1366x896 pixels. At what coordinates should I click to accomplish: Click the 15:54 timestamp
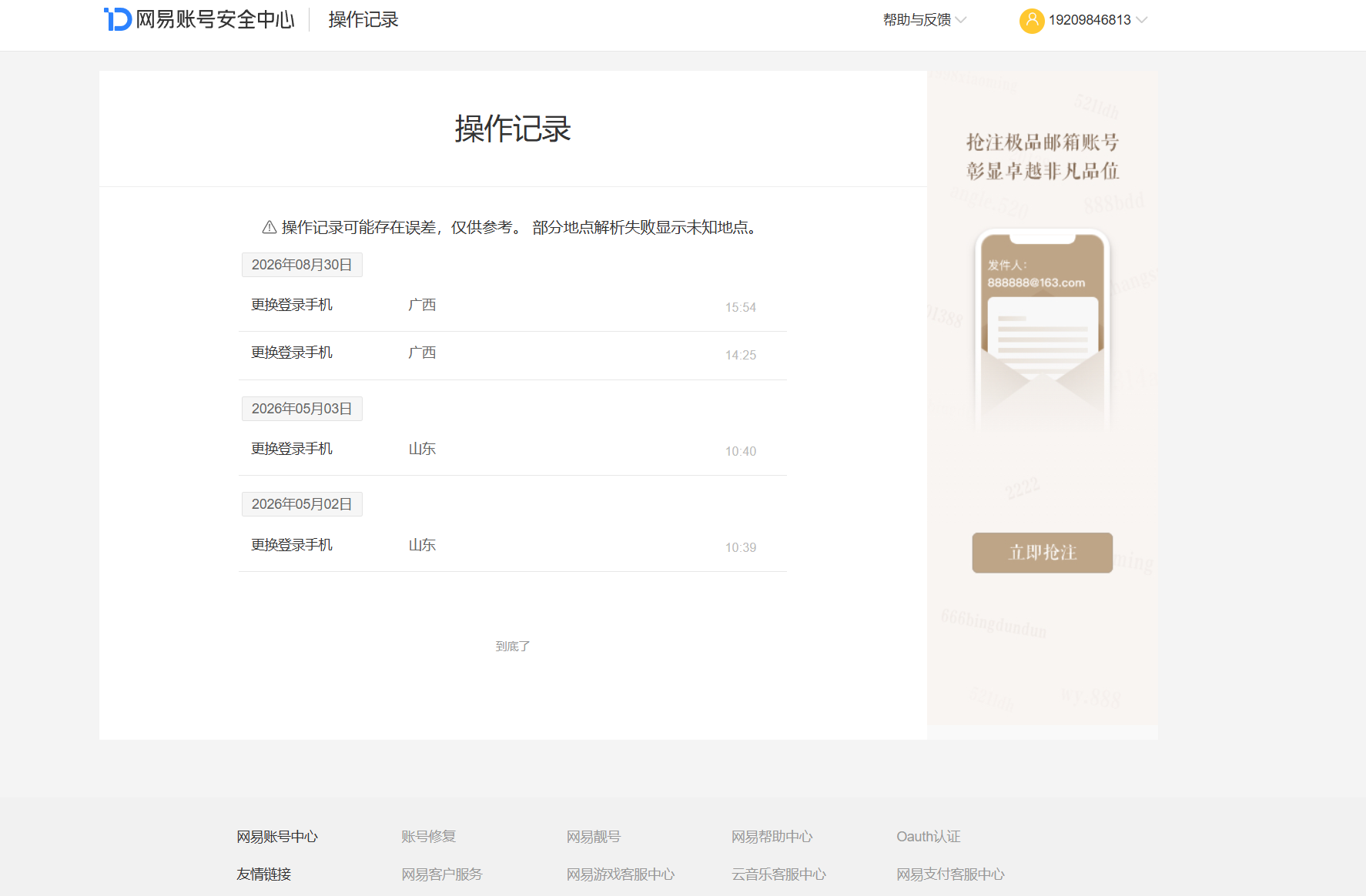tap(741, 307)
